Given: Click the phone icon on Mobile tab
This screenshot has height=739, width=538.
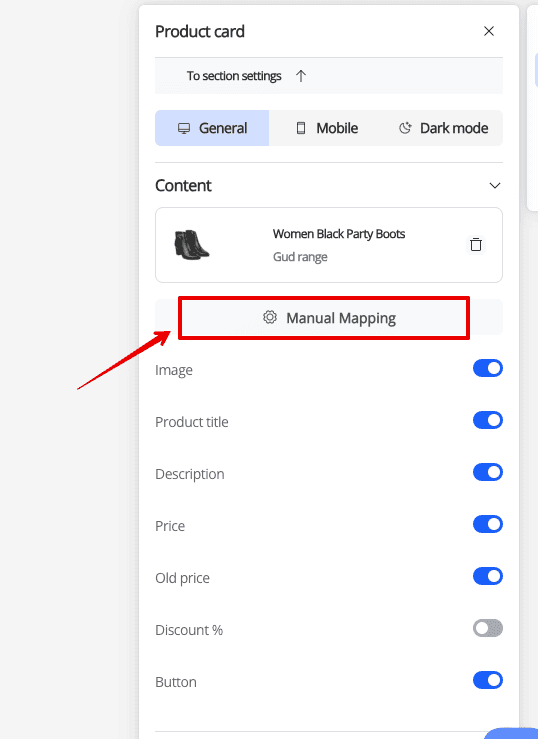Looking at the screenshot, I should tap(301, 128).
